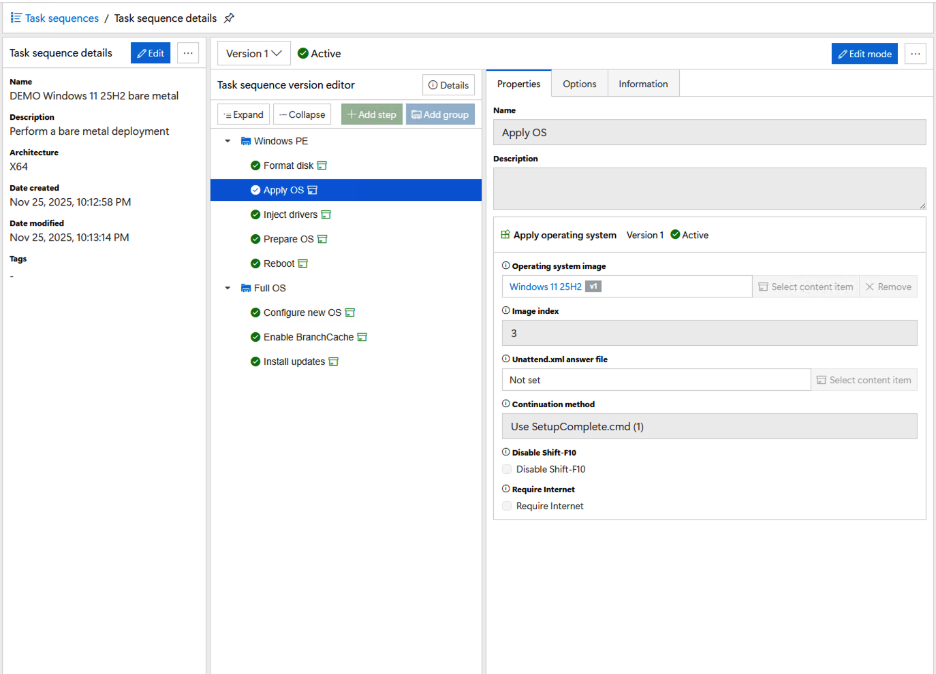The width and height of the screenshot is (936, 674).
Task: Click the content item icon next to Inject drivers
Action: pos(325,215)
